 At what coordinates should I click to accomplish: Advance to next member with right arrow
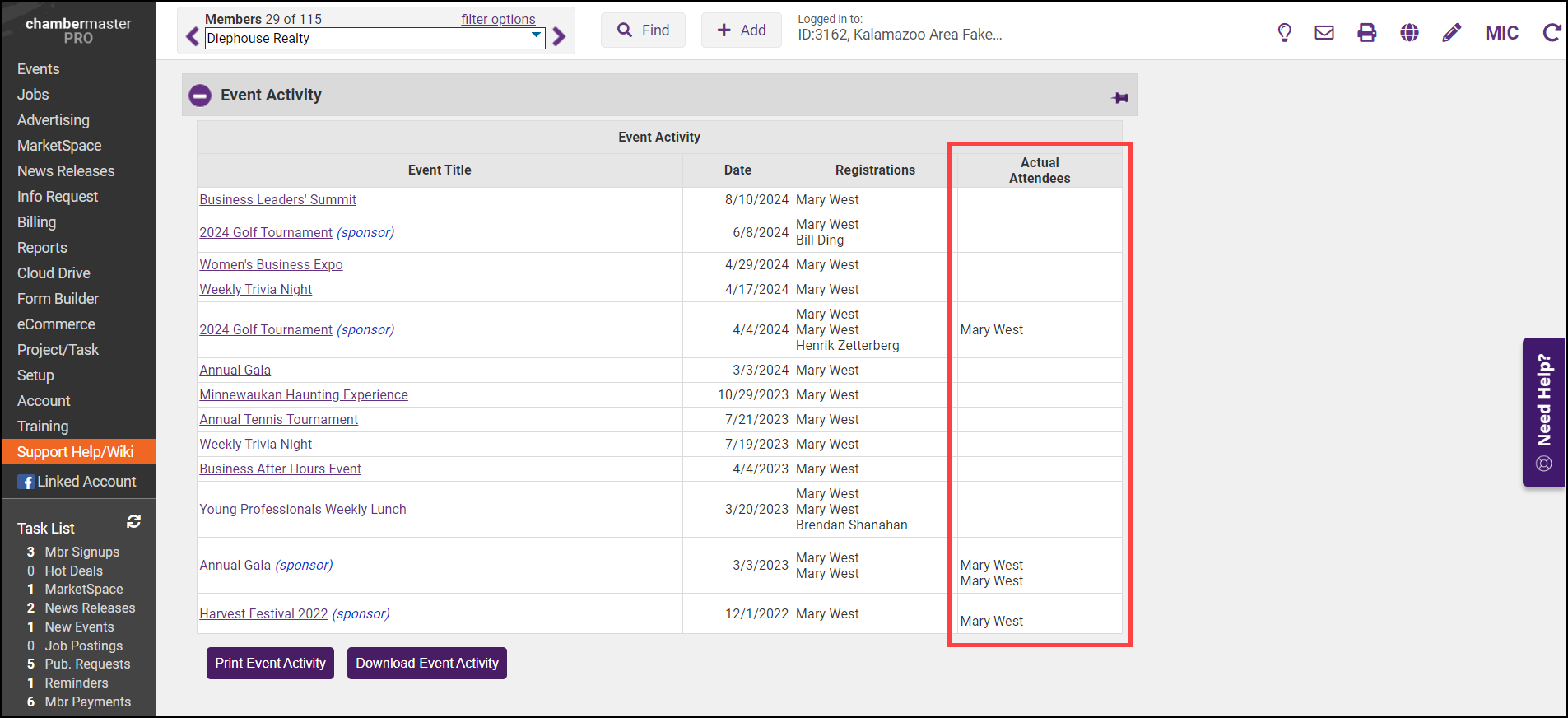(560, 37)
